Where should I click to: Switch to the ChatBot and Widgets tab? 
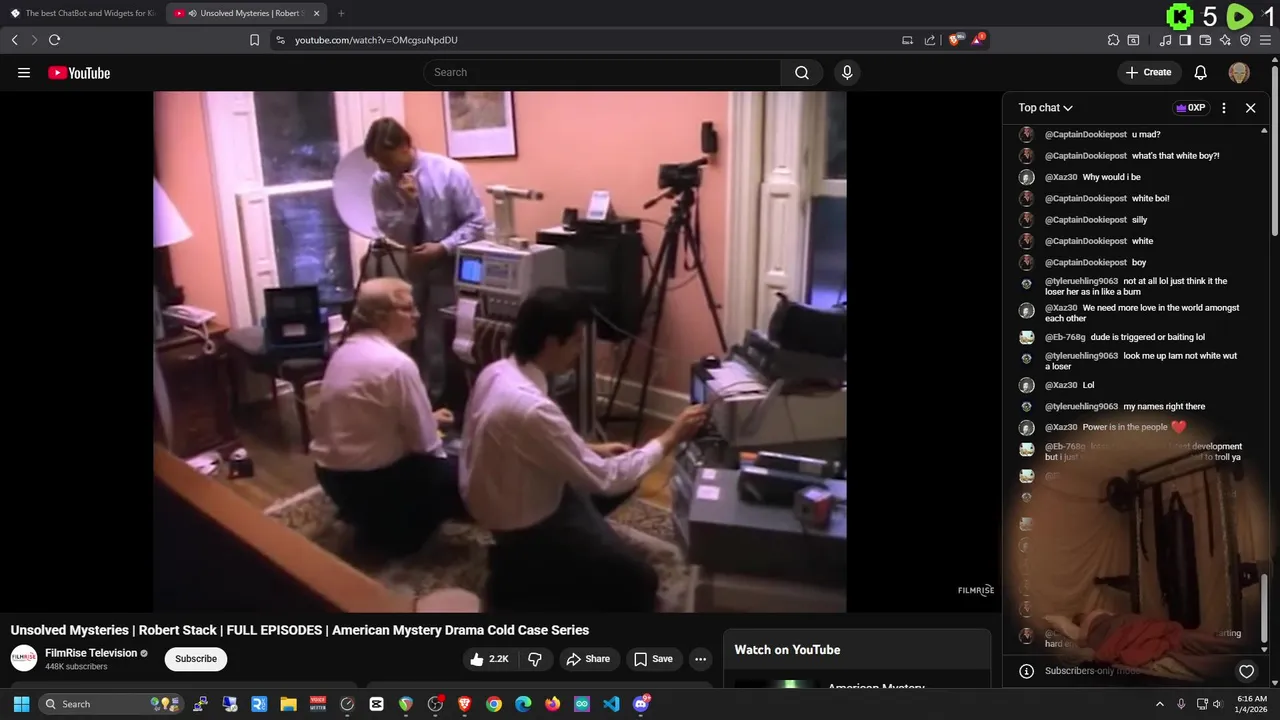click(83, 13)
